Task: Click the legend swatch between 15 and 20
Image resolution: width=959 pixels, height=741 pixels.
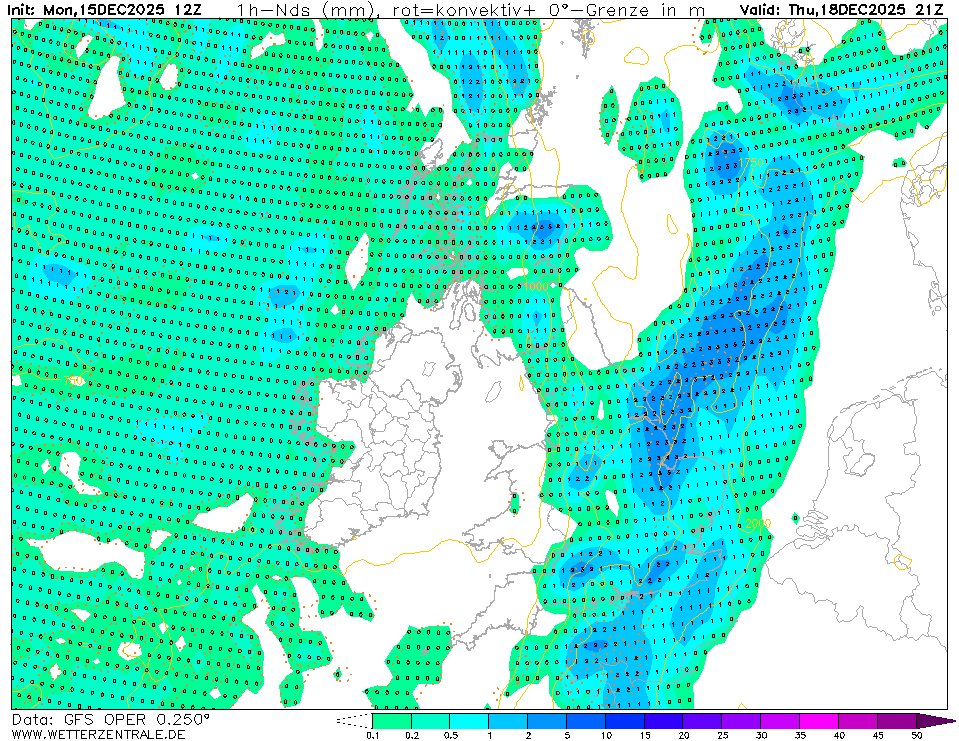Action: tap(664, 720)
